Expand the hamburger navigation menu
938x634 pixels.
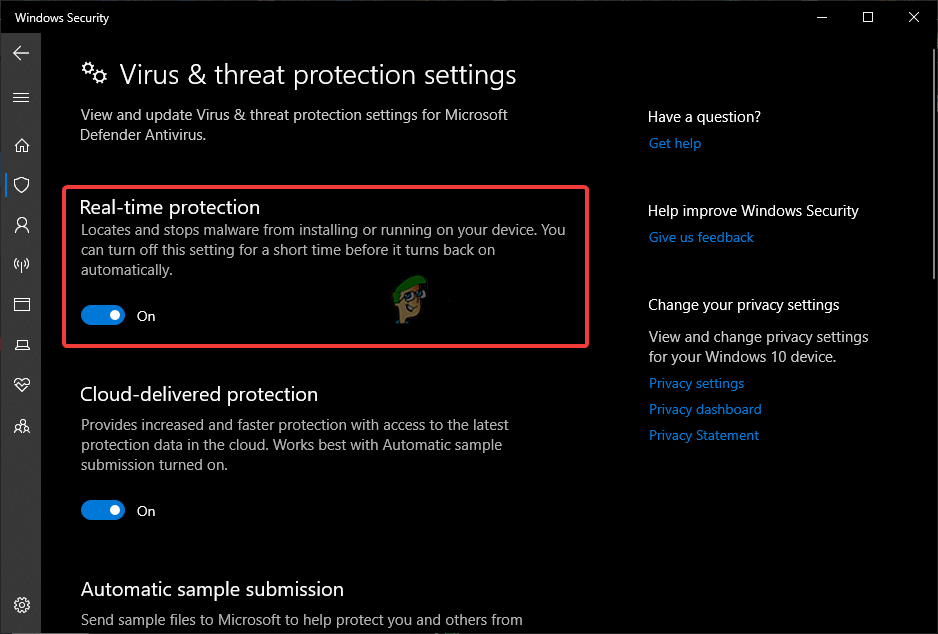(x=21, y=98)
